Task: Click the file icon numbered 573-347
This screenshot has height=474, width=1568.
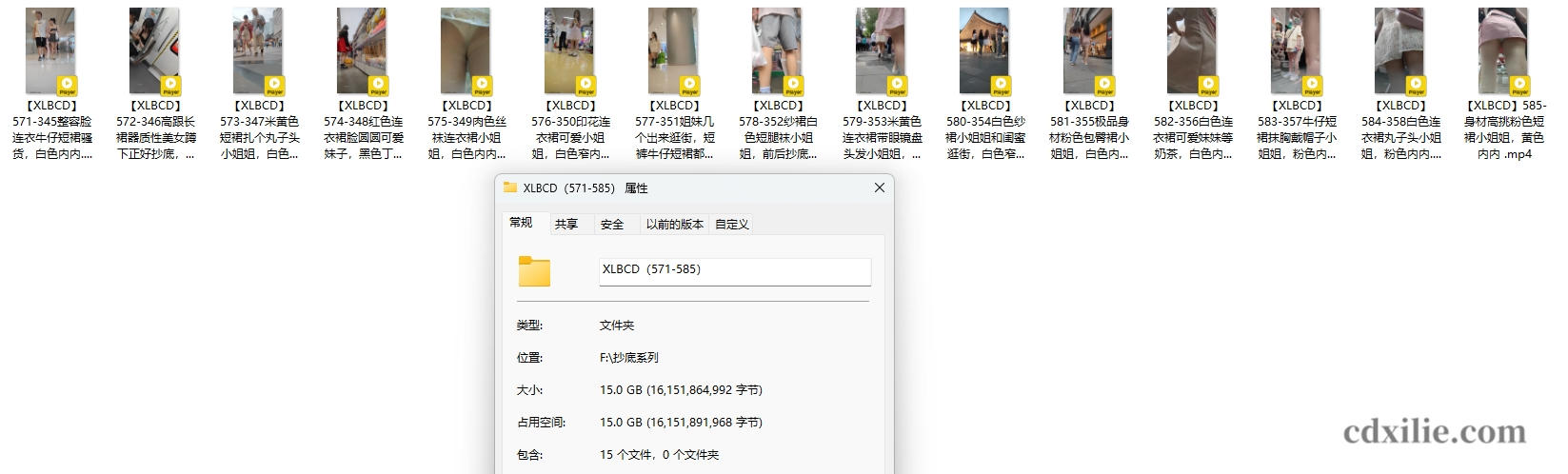Action: pyautogui.click(x=259, y=51)
